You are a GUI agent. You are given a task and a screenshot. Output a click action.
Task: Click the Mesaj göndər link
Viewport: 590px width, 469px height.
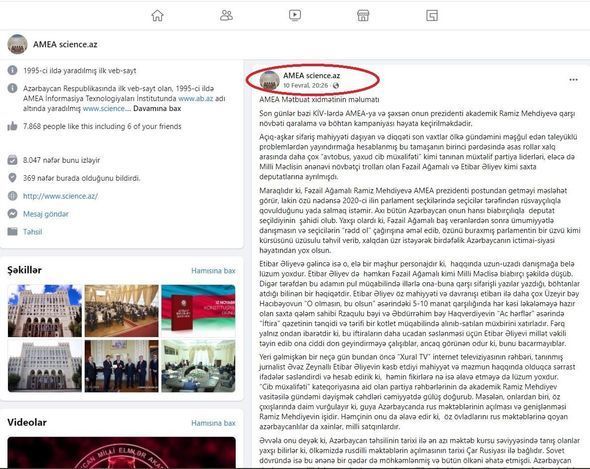click(46, 214)
